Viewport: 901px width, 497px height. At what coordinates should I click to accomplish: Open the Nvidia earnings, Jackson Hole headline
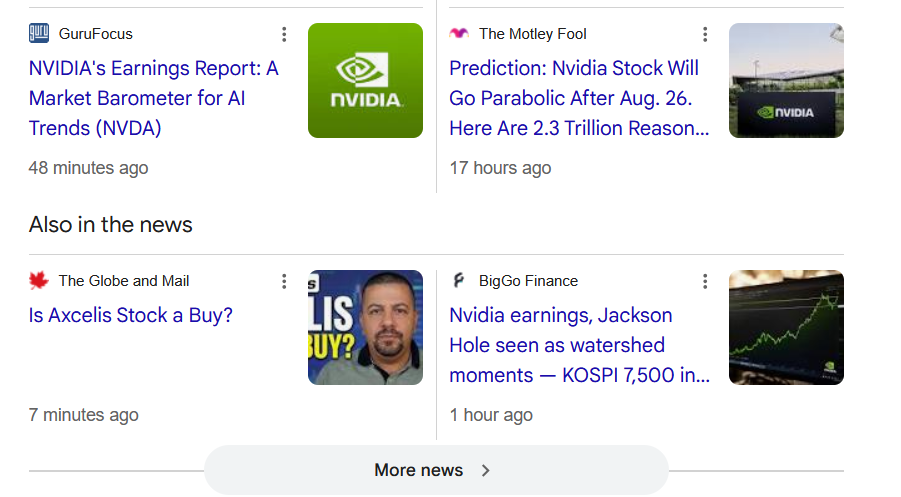(579, 345)
